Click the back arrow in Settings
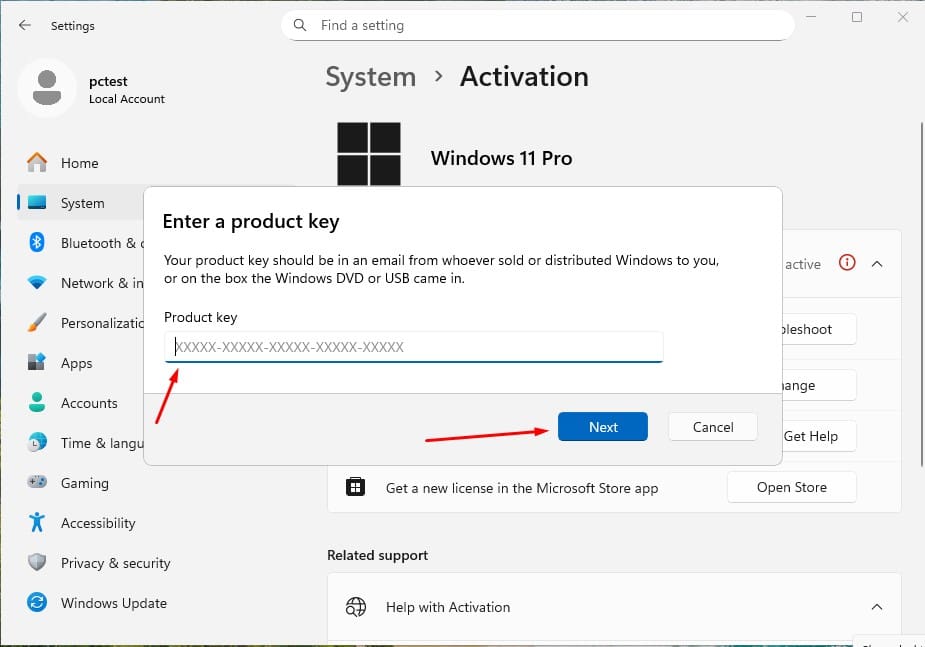Viewport: 925px width, 647px height. tap(25, 25)
